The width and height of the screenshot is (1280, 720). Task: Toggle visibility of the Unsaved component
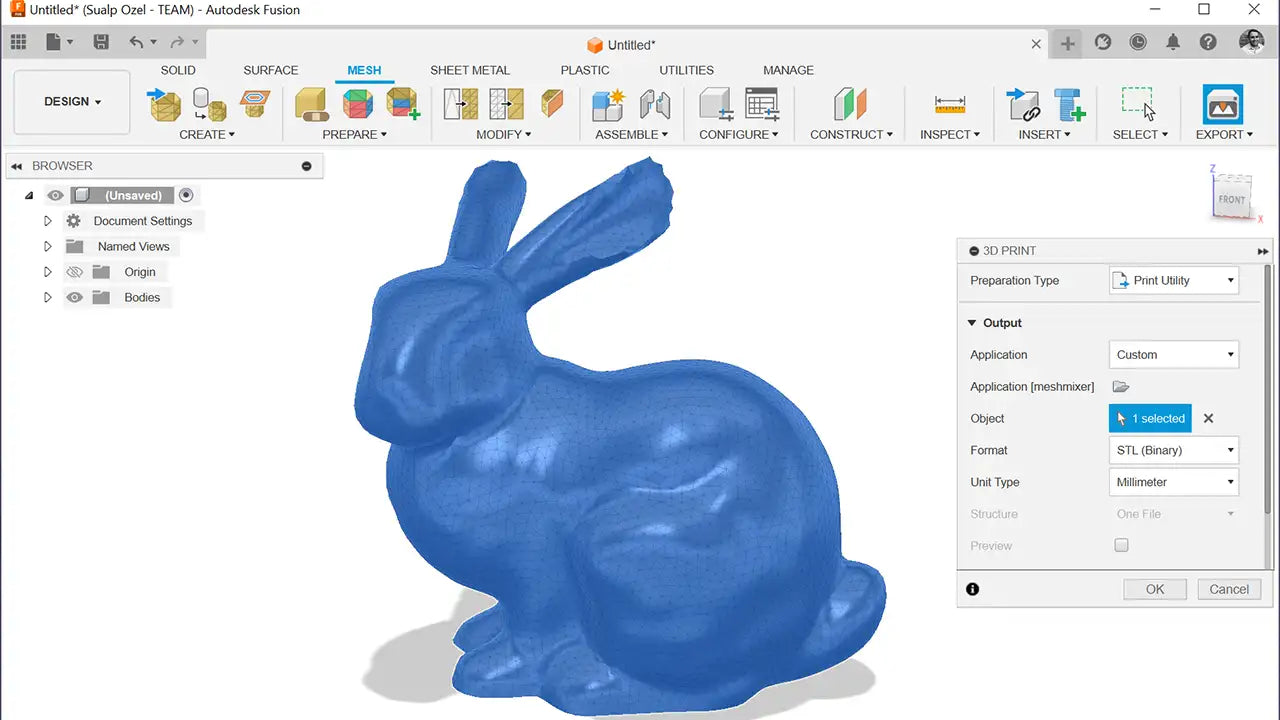click(x=55, y=195)
